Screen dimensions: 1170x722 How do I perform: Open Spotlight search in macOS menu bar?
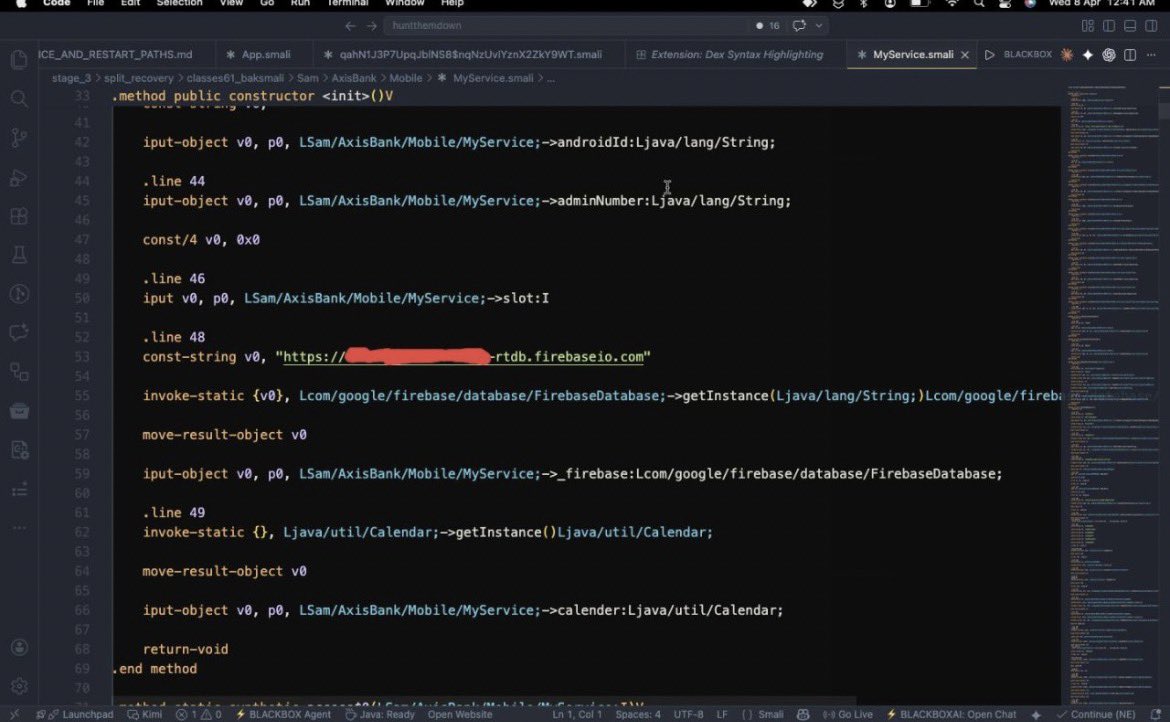tap(978, 4)
